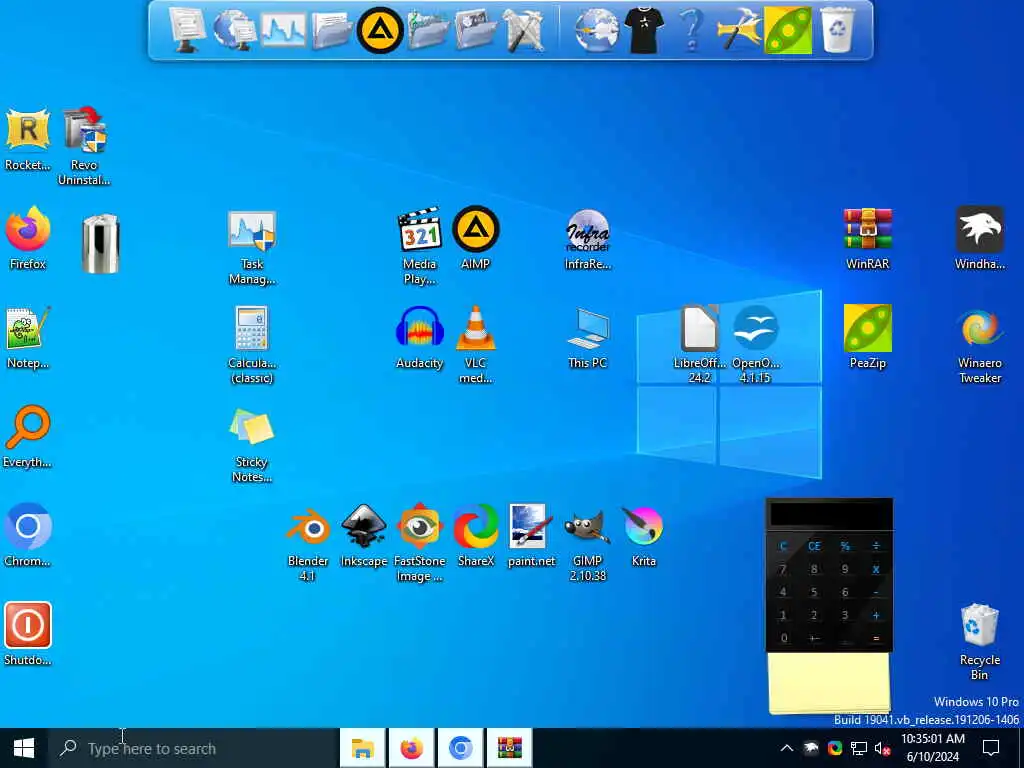Open WinRAR desktop shortcut
The width and height of the screenshot is (1024, 768).
click(867, 238)
